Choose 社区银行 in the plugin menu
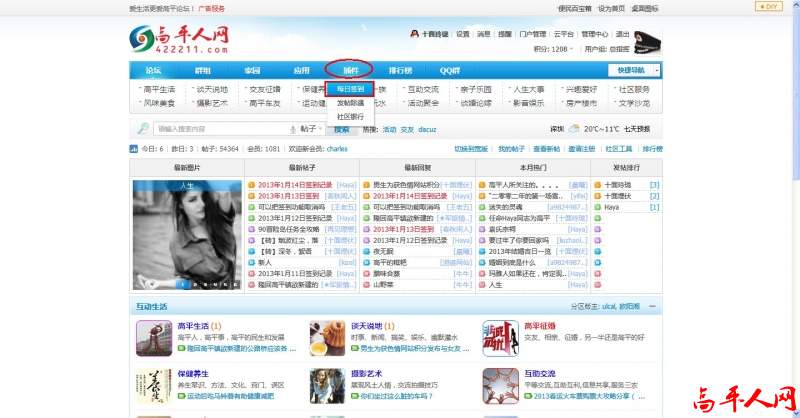 350,116
